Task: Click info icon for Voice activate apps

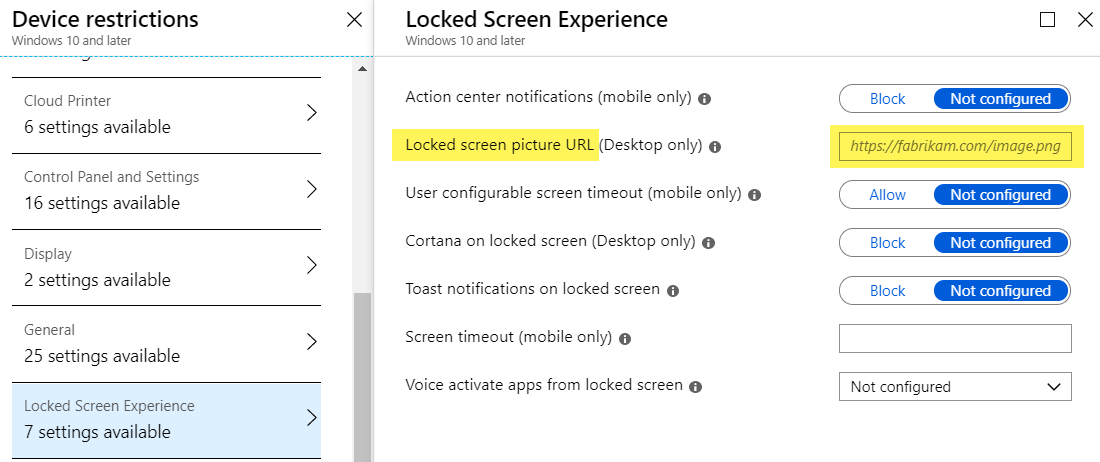Action: 696,387
